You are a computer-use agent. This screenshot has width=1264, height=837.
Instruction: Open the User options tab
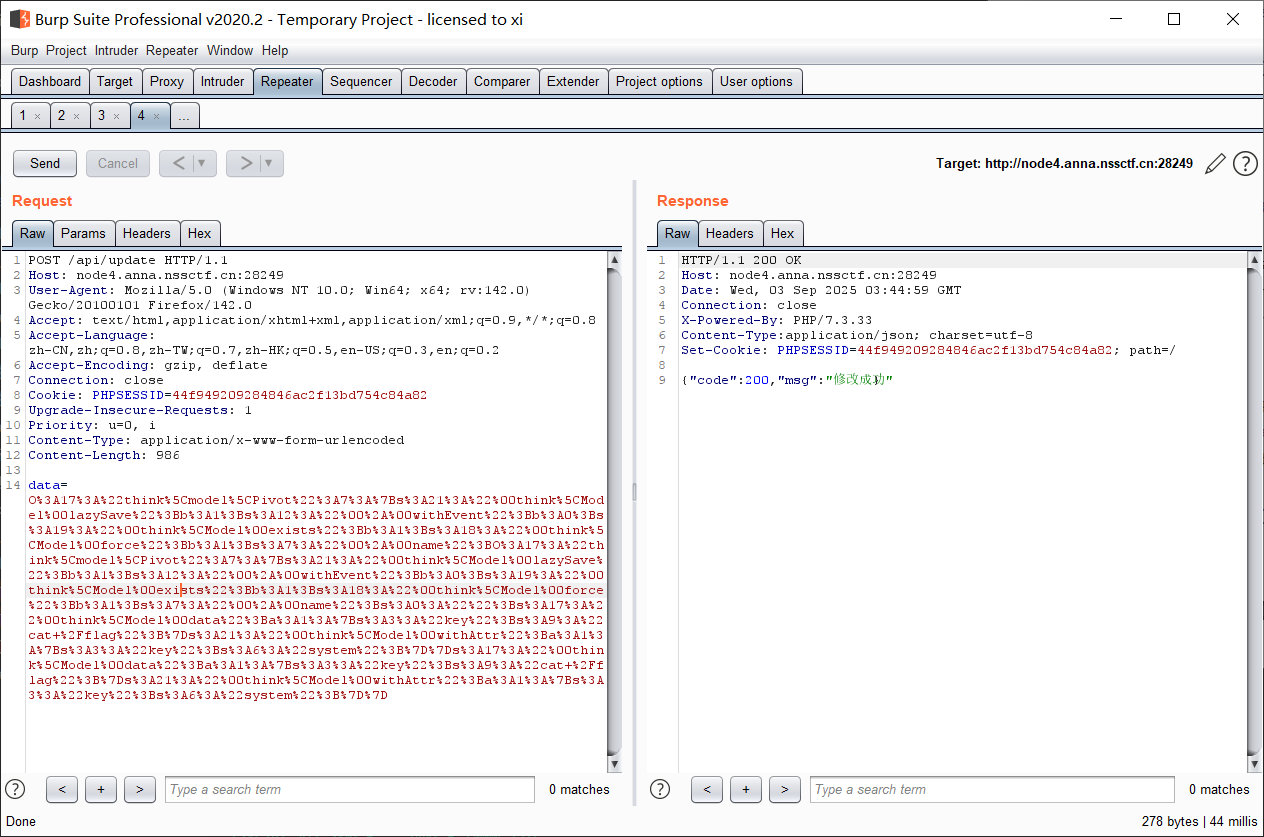756,82
